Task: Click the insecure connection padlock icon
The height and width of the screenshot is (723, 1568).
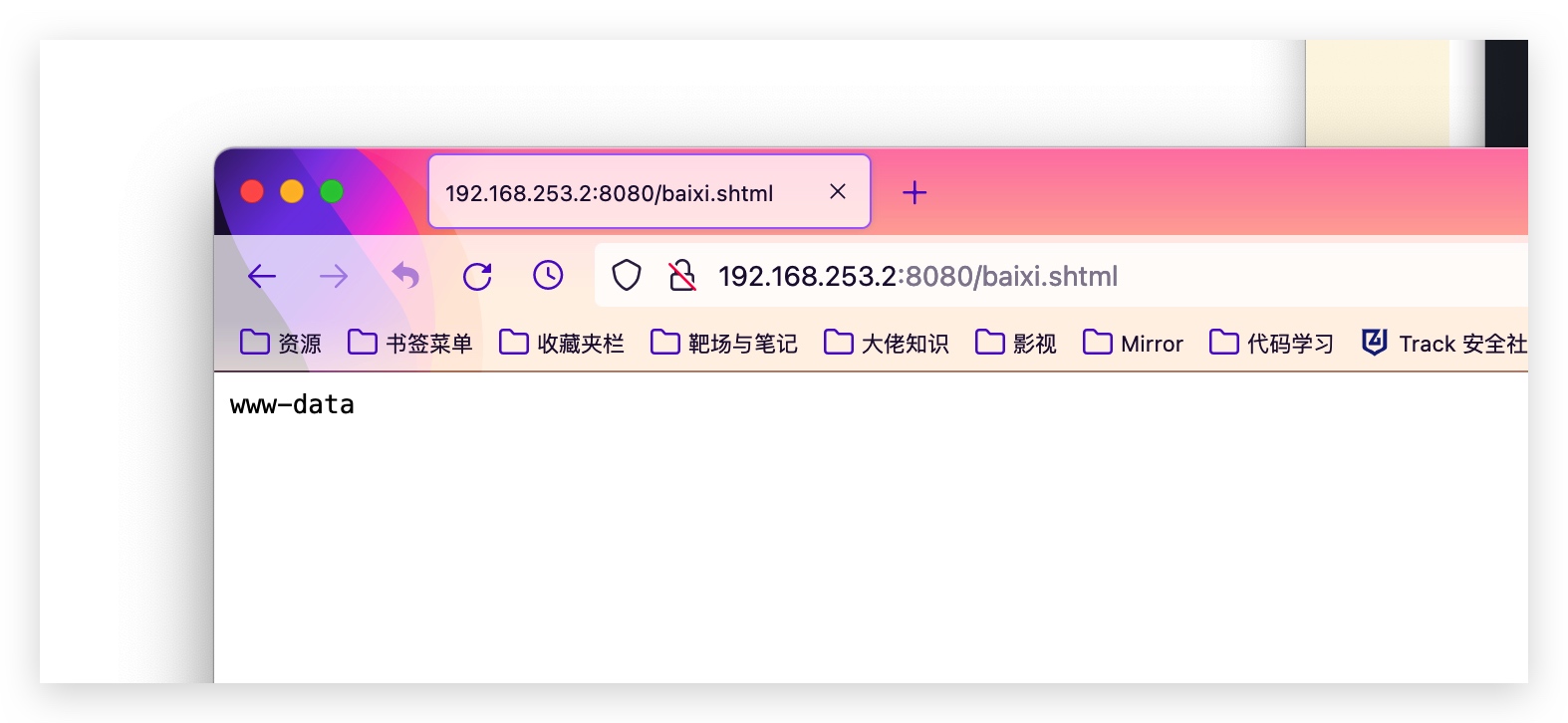Action: pos(681,276)
